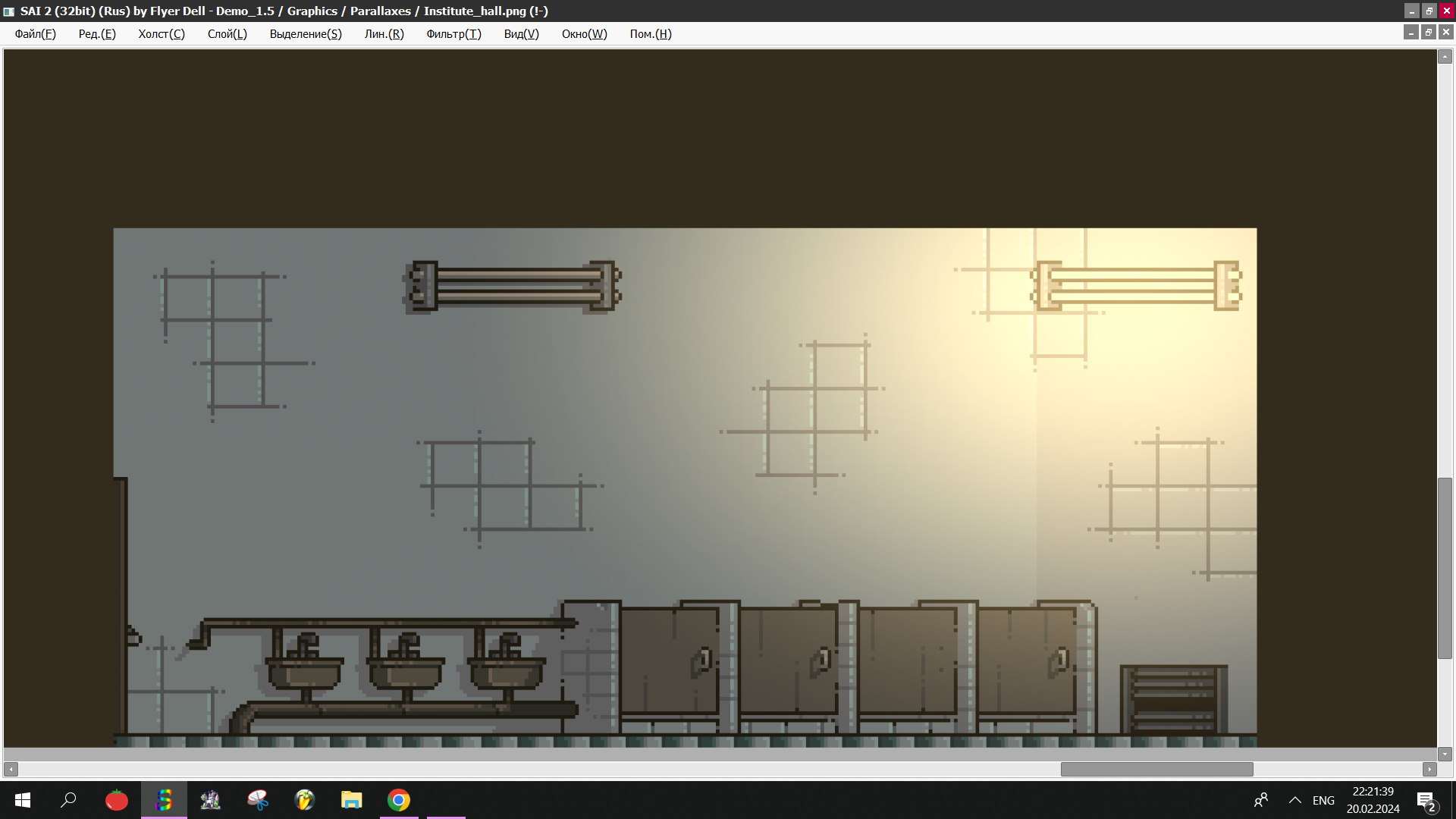Open the Фильтр (Filter) menu
Screen dimensions: 1456x819
453,34
